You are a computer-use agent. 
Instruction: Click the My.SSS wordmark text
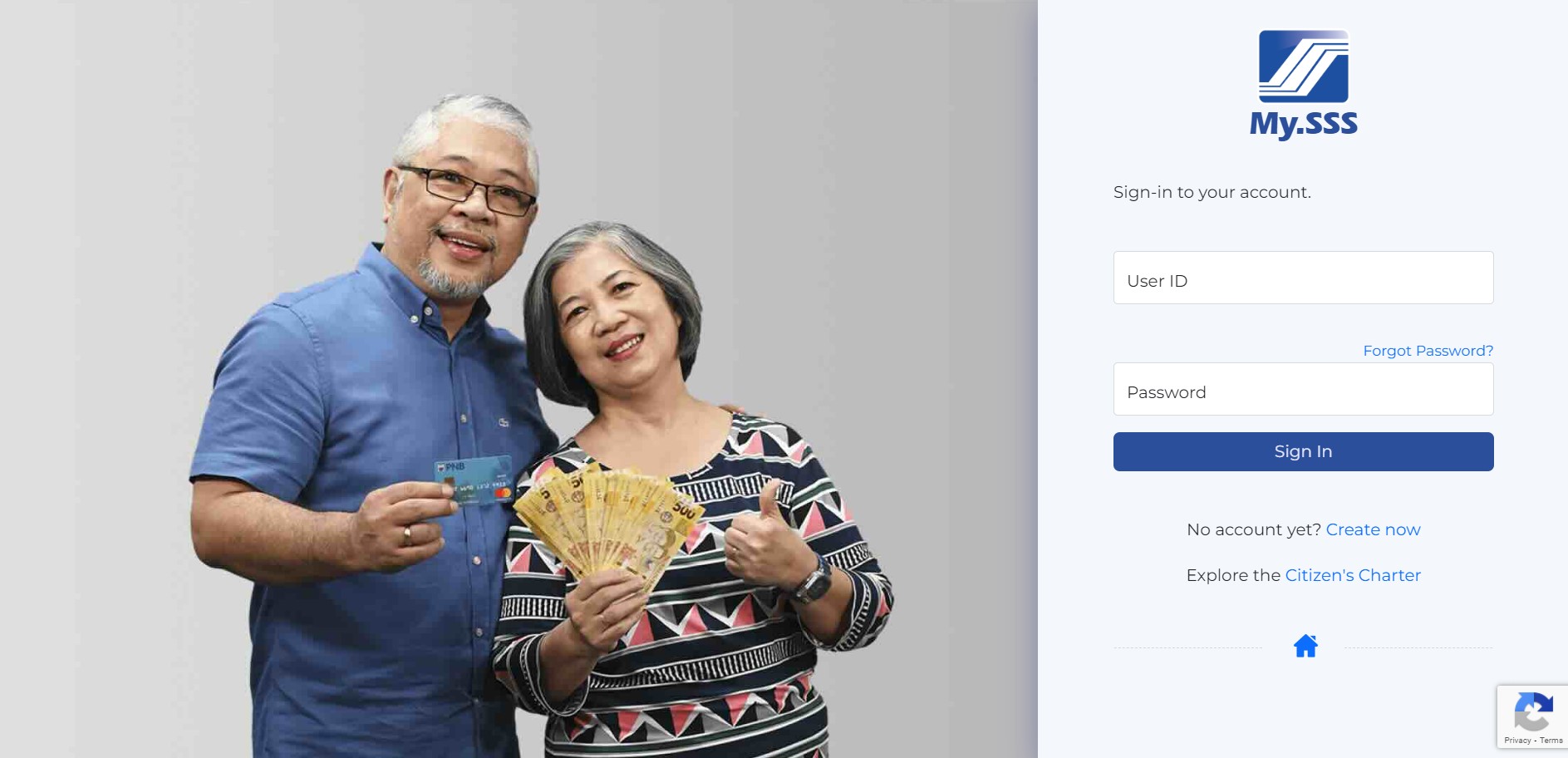pyautogui.click(x=1303, y=123)
